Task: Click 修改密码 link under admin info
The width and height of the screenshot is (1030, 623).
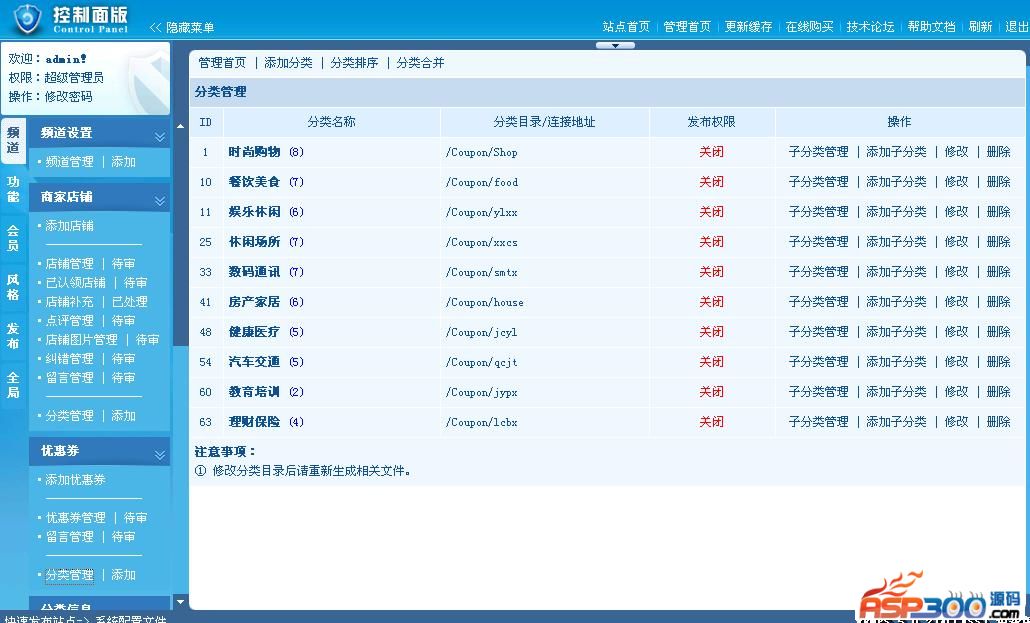Action: point(68,97)
